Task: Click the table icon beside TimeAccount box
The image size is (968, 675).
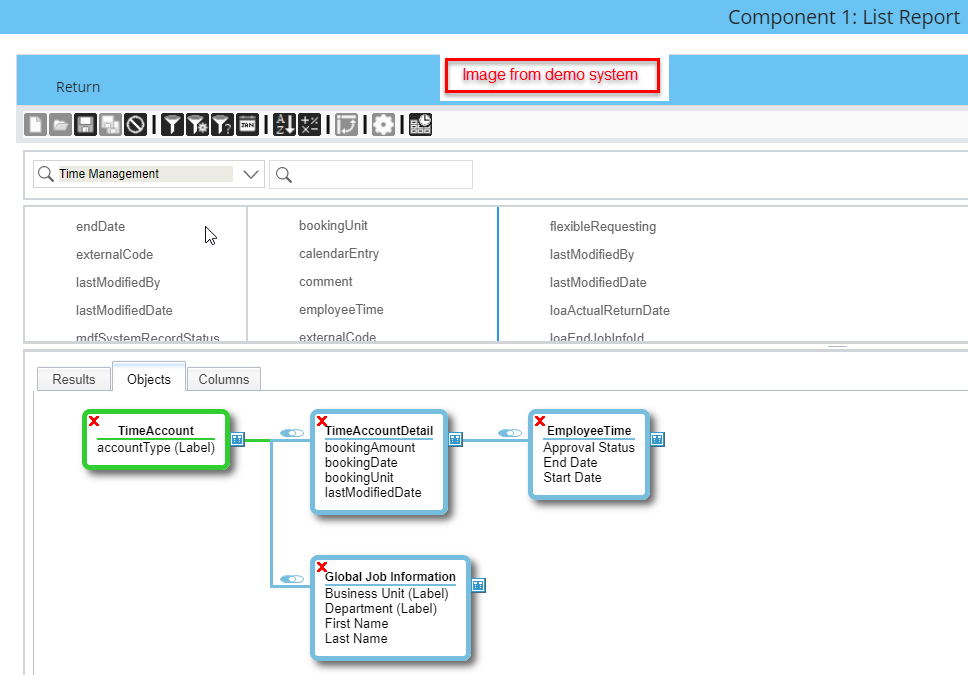Action: pyautogui.click(x=237, y=439)
